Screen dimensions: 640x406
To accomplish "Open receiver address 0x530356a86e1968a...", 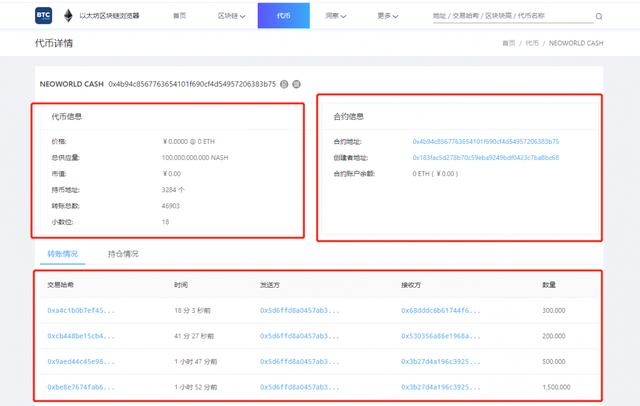I will 441,336.
